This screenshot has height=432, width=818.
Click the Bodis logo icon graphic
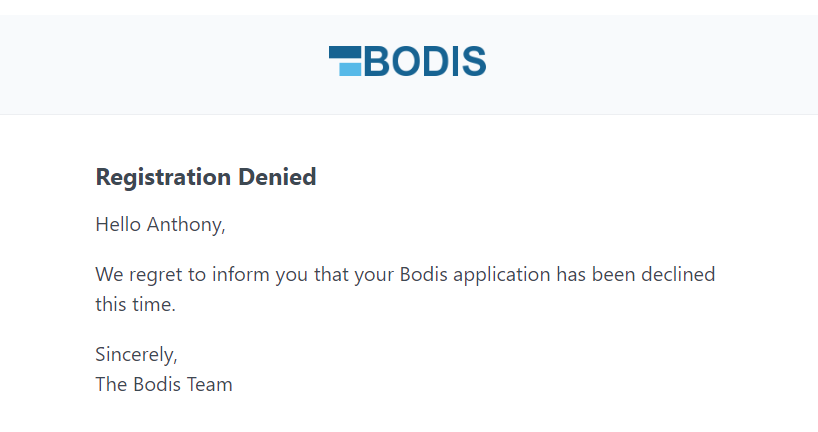click(x=345, y=61)
